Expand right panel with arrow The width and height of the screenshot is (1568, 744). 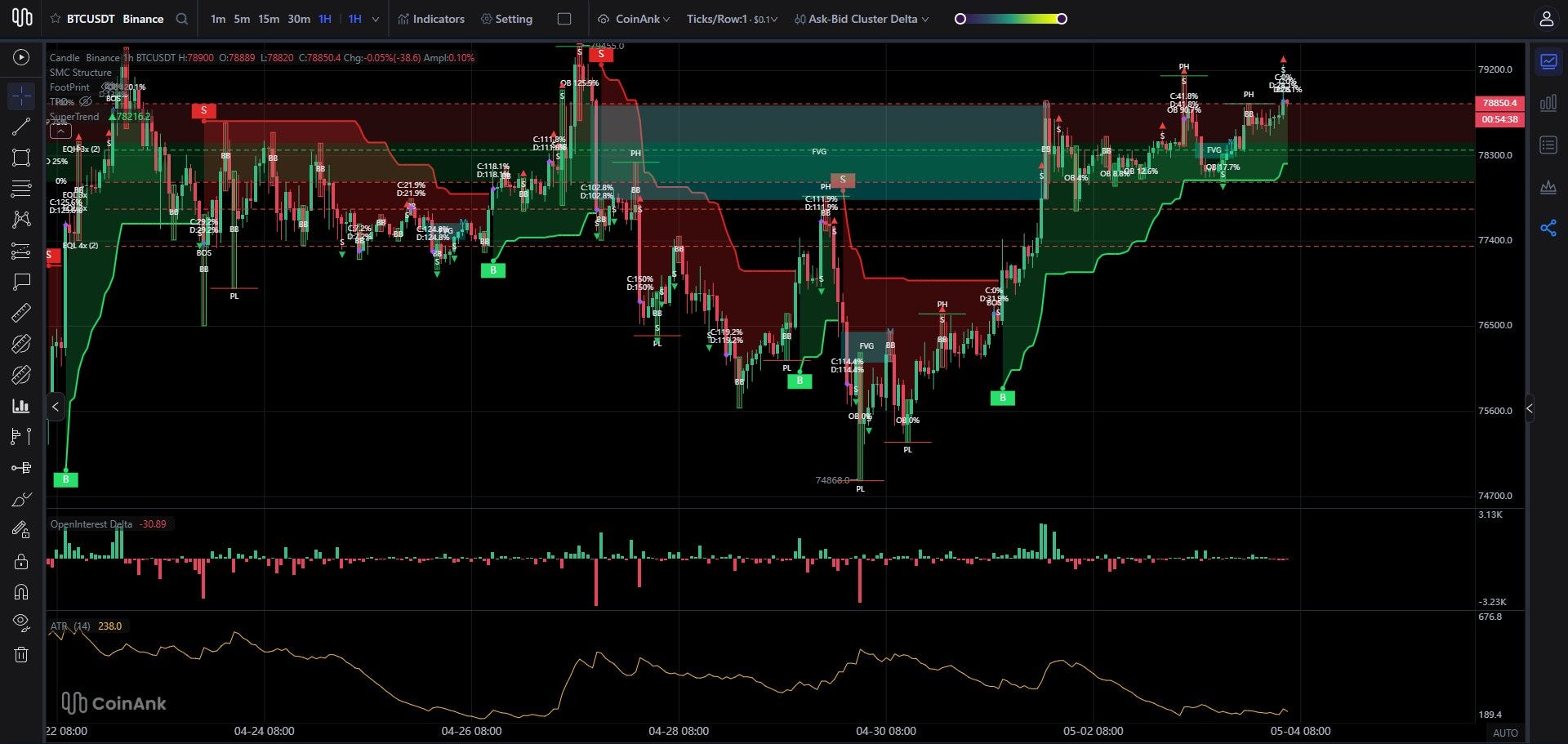(x=1530, y=408)
